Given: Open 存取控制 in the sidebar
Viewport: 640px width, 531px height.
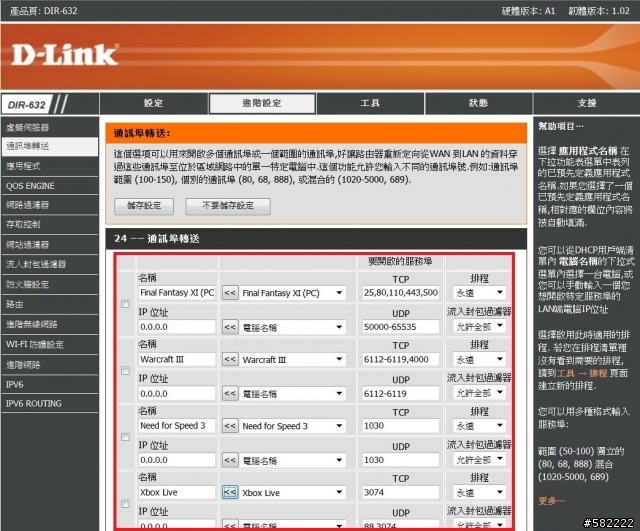Looking at the screenshot, I should (50, 224).
